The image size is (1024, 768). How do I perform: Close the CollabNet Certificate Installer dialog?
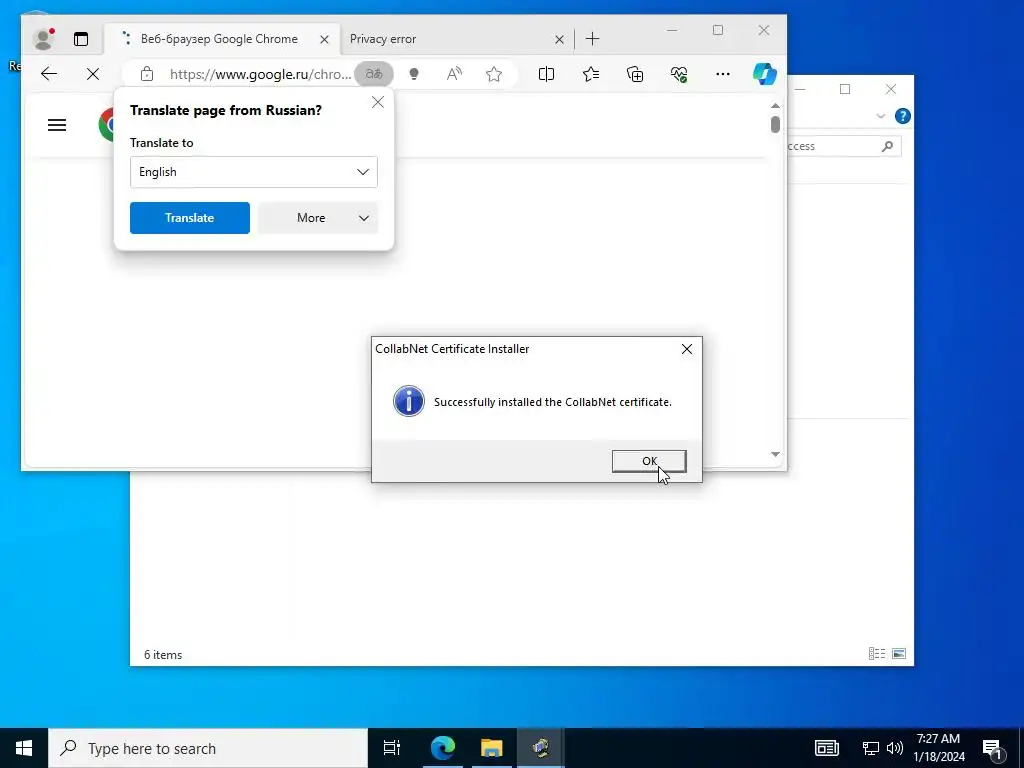(x=686, y=349)
